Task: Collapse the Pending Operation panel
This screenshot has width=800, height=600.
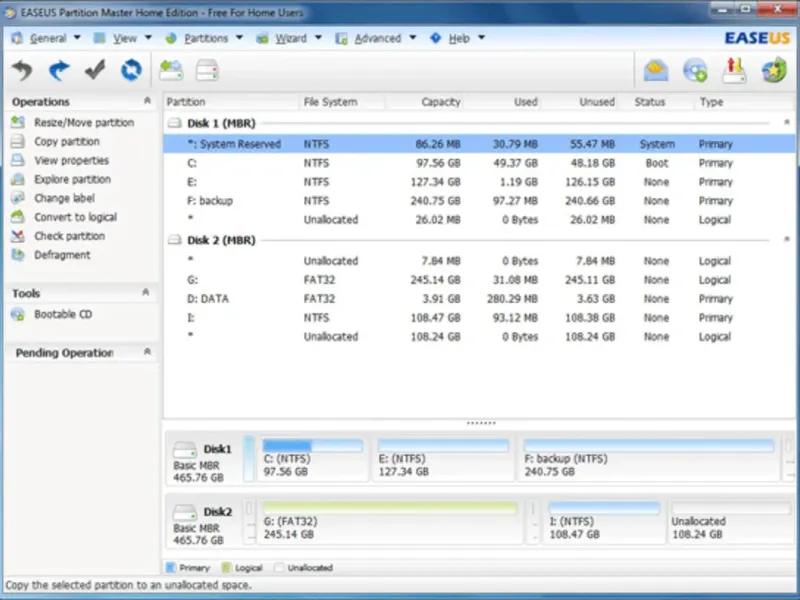Action: (x=147, y=352)
